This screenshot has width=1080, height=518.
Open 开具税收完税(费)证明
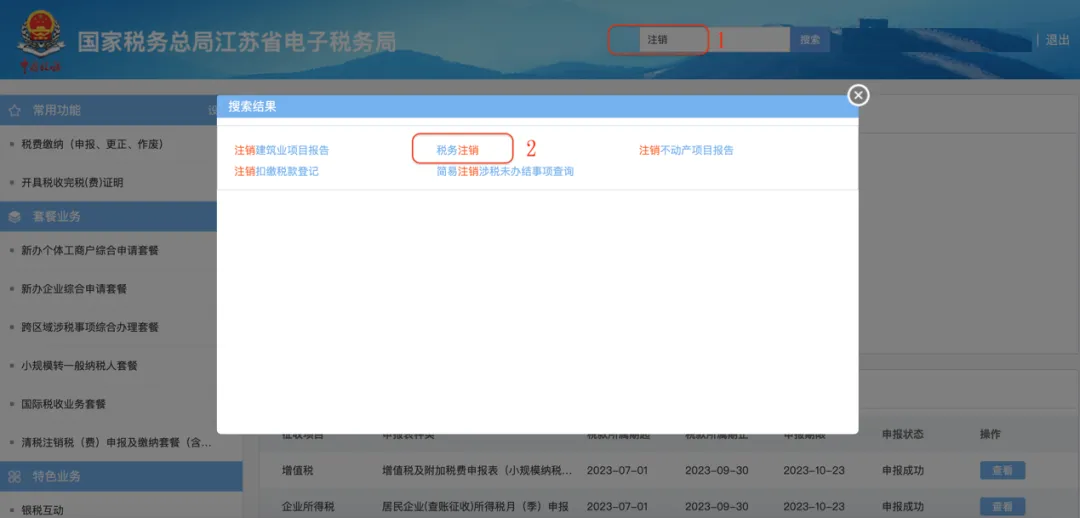pos(73,183)
